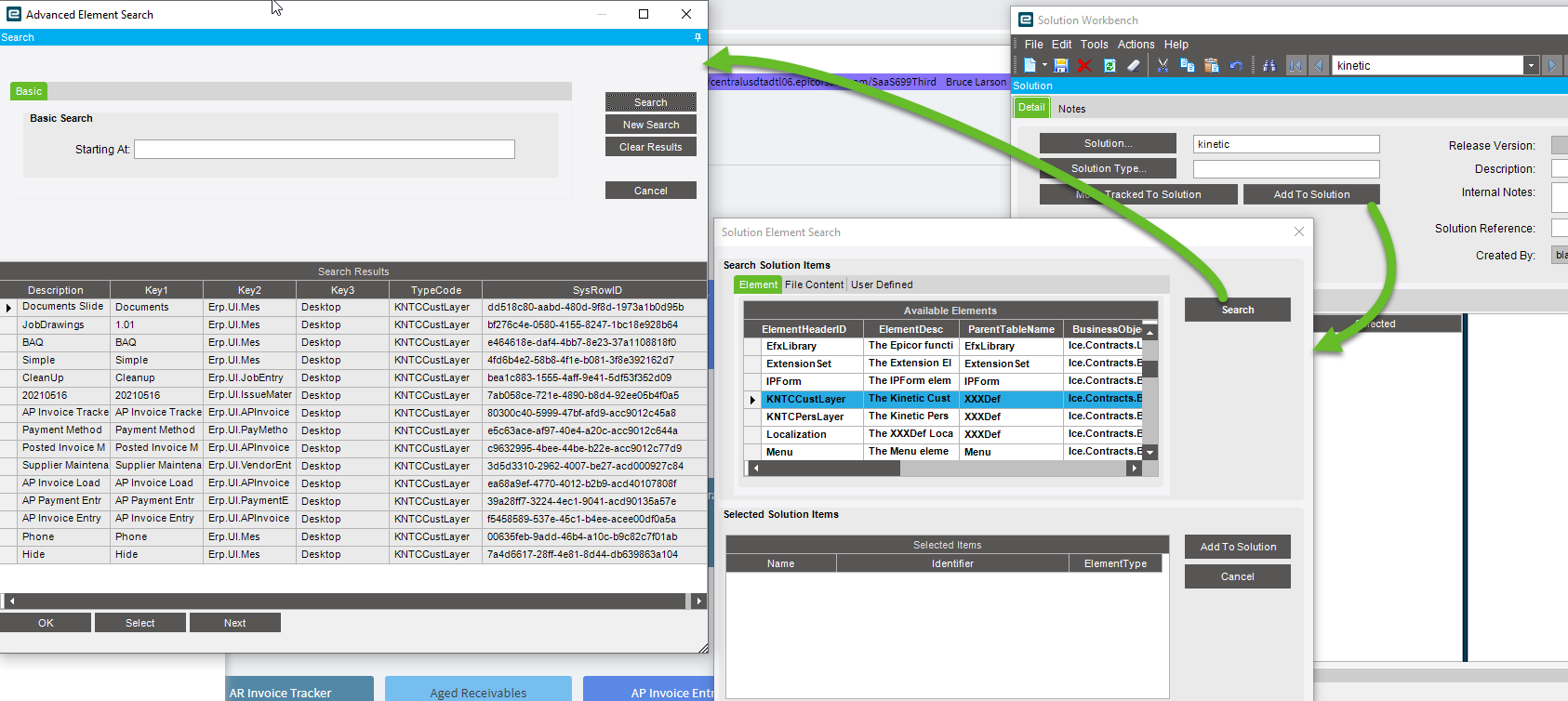Viewport: 1568px width, 701px height.
Task: Click the red X Delete icon
Action: 1084,65
